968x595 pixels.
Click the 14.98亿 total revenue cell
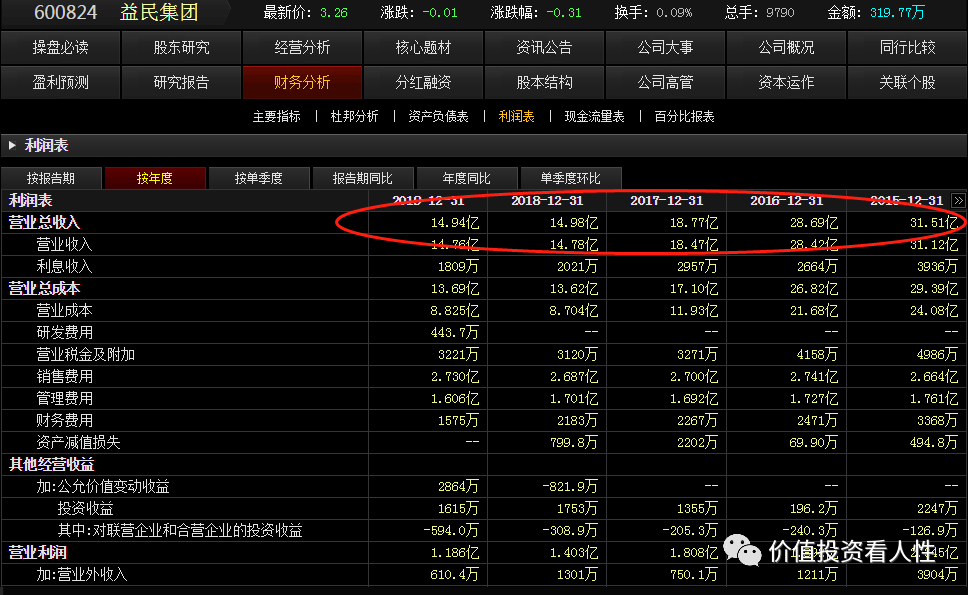[574, 223]
